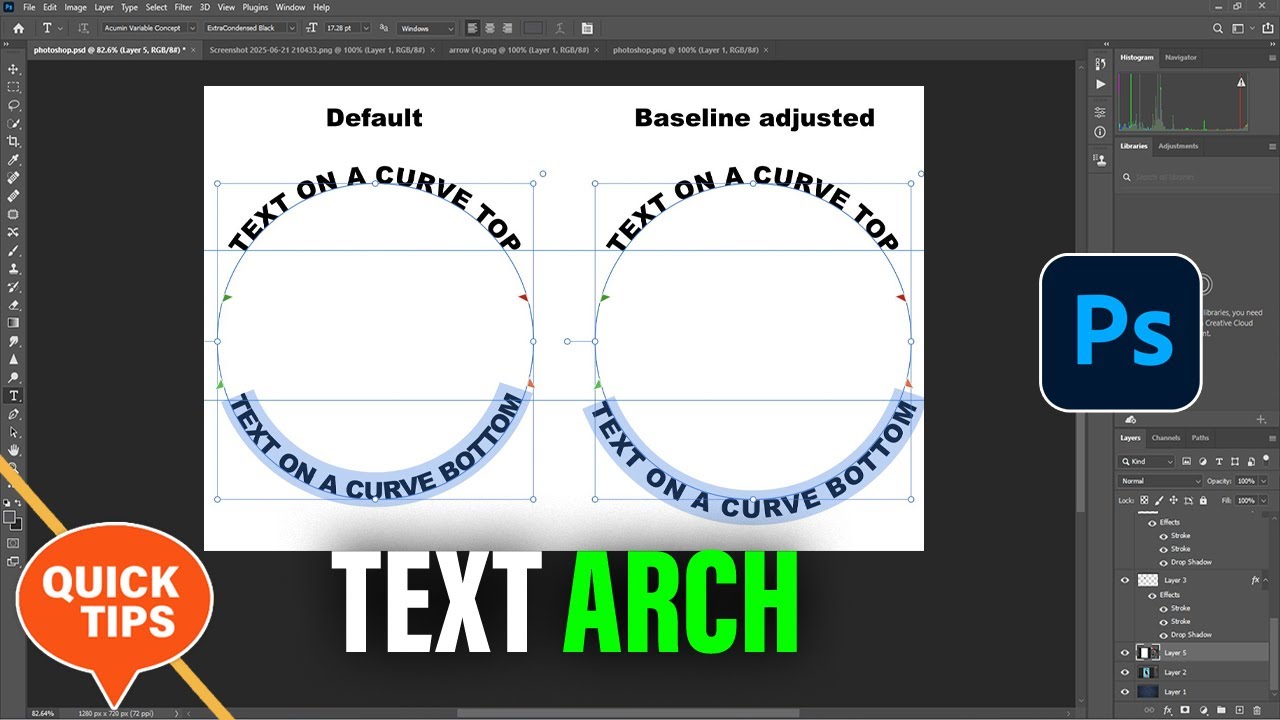Viewport: 1280px width, 720px height.
Task: Click the text color swatch in options bar
Action: click(535, 28)
